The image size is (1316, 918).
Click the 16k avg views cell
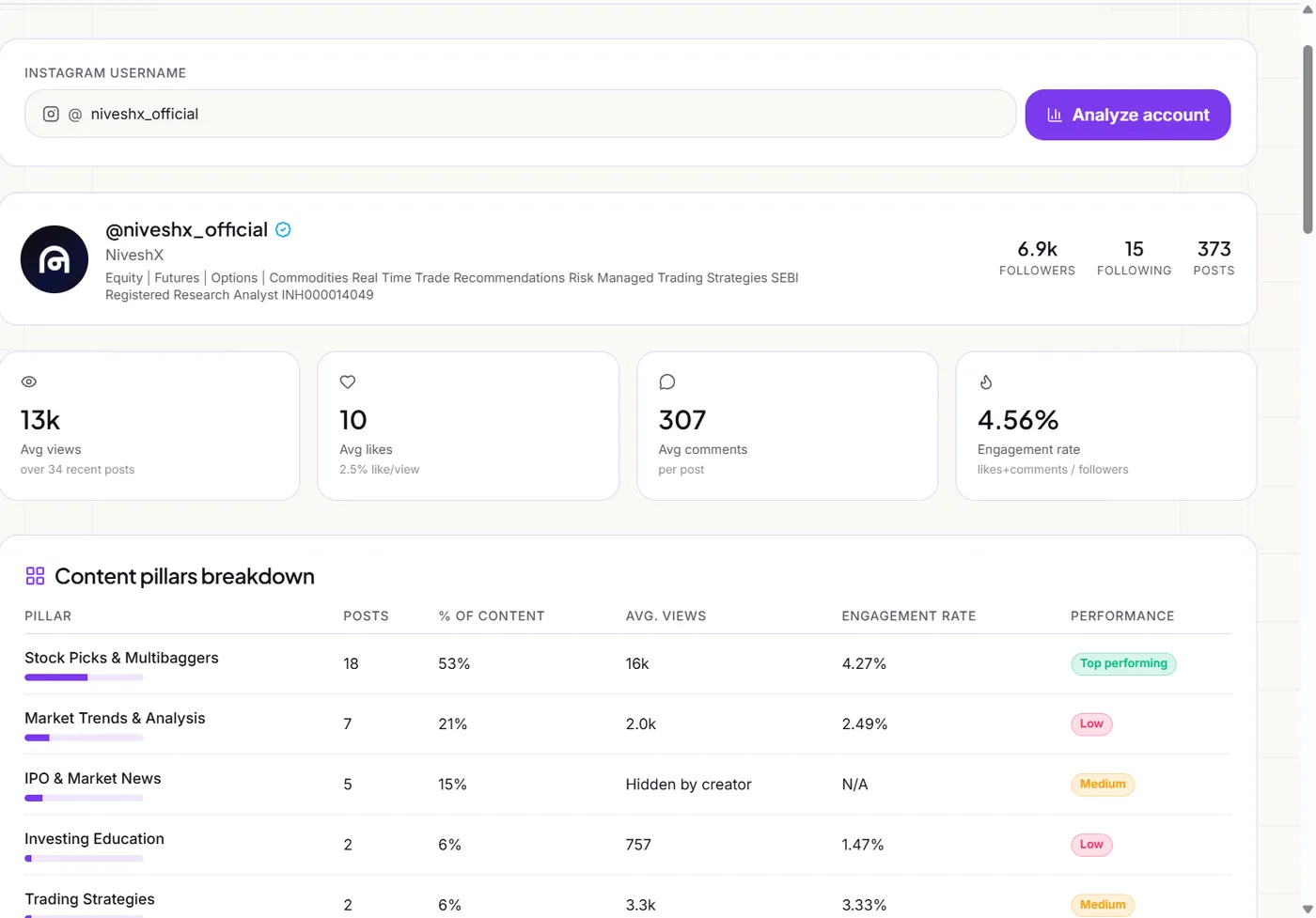[x=637, y=663]
